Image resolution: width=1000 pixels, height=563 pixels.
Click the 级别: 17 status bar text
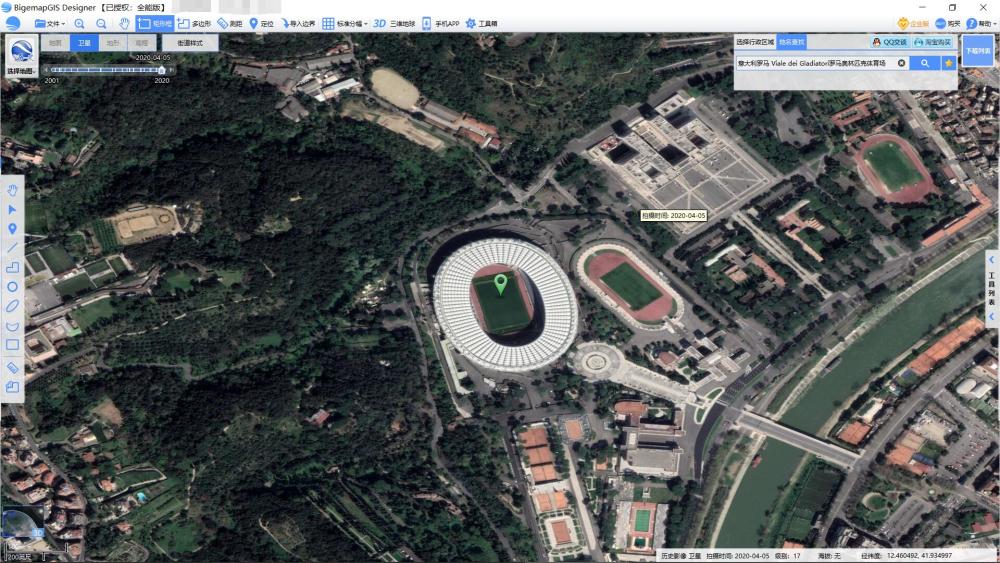pos(788,556)
